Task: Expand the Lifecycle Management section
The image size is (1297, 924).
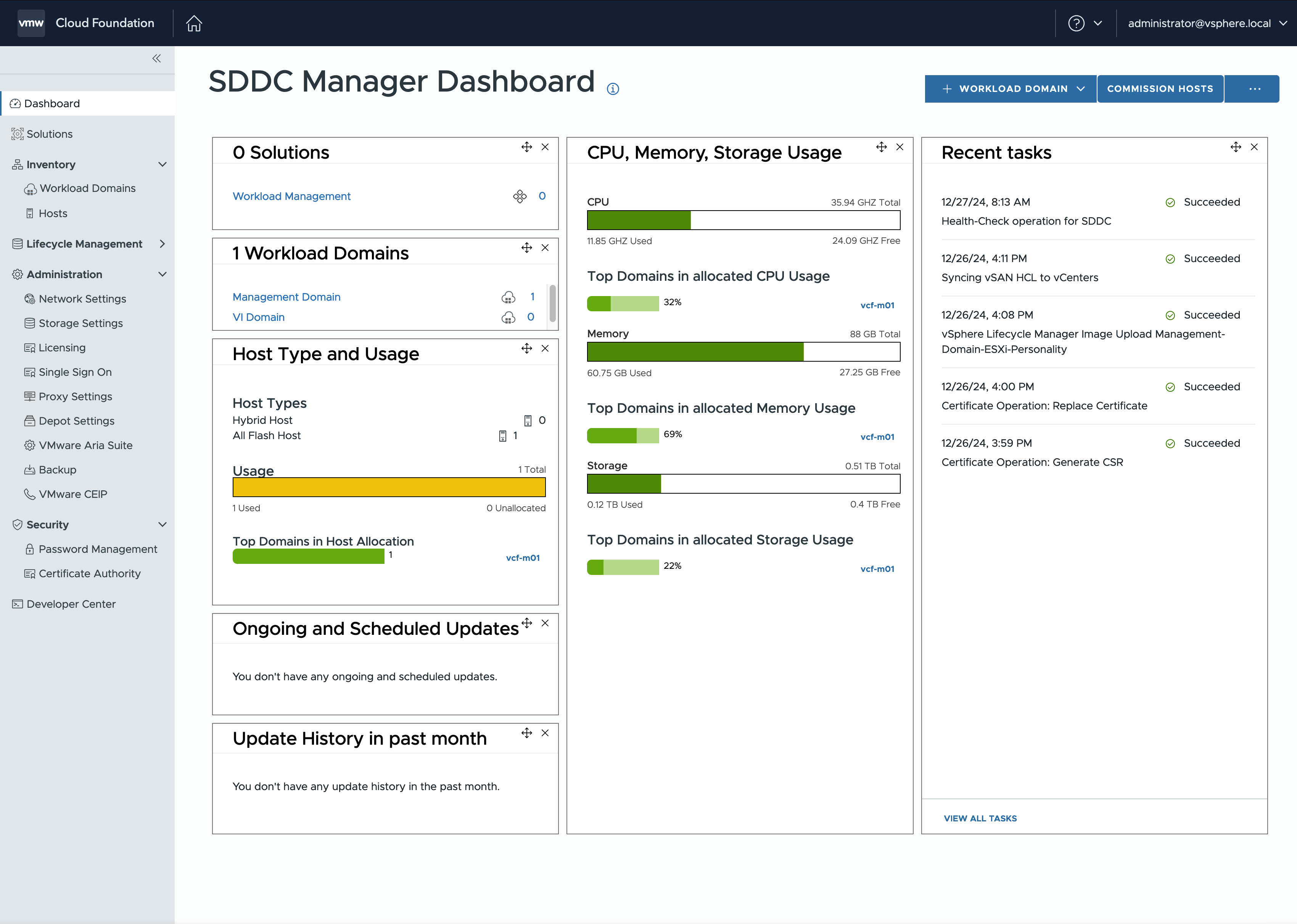Action: coord(162,243)
